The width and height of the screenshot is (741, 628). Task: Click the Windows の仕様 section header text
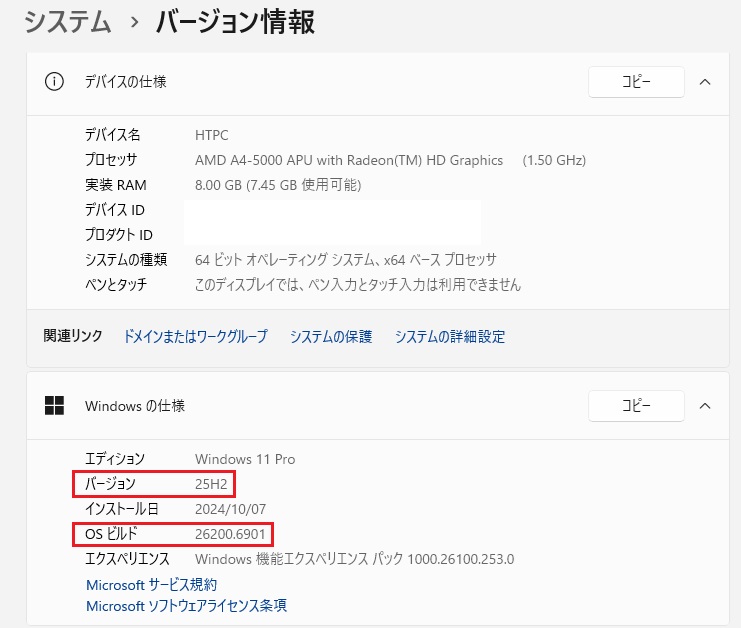coord(135,406)
